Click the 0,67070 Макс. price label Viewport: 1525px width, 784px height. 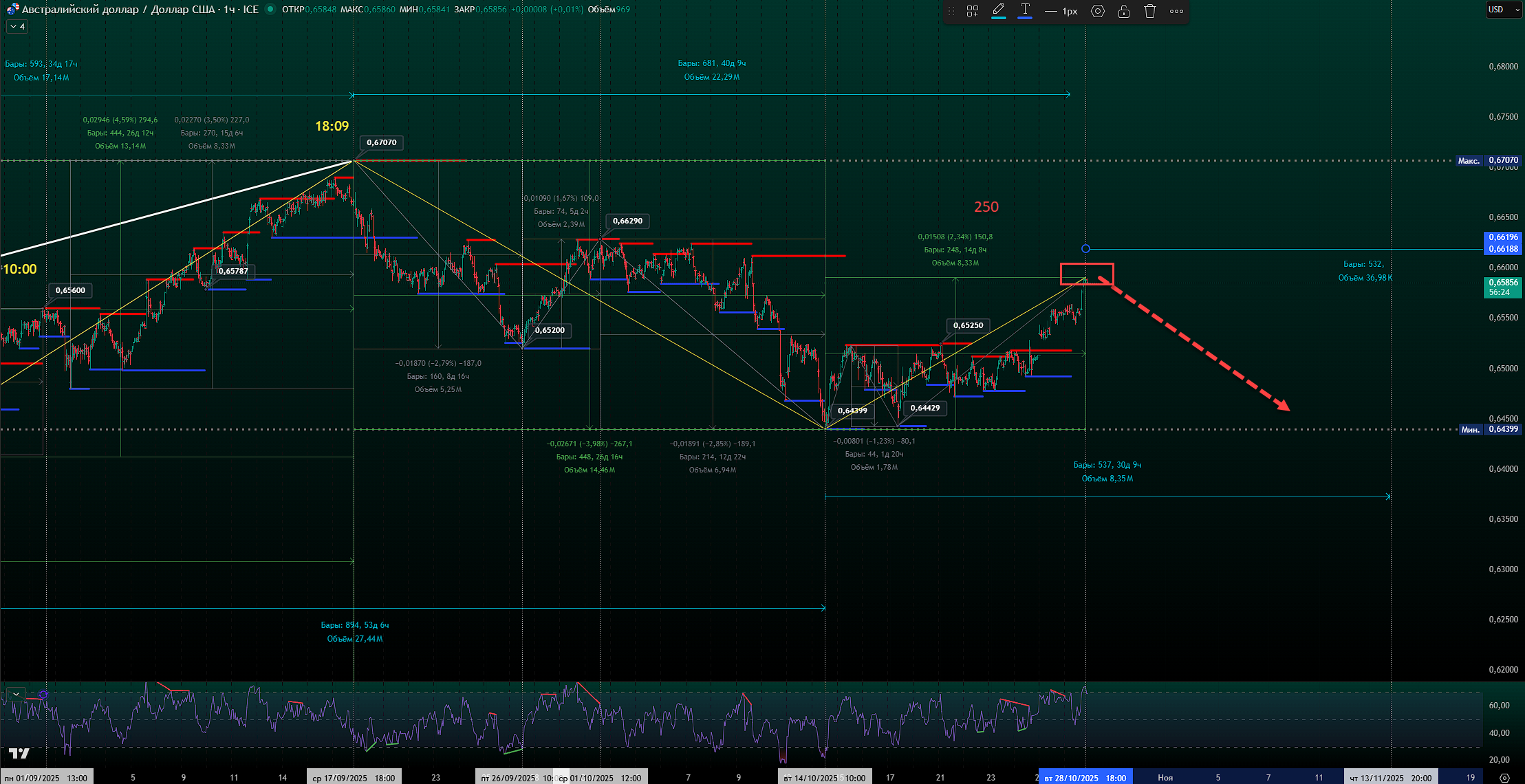pos(1487,160)
